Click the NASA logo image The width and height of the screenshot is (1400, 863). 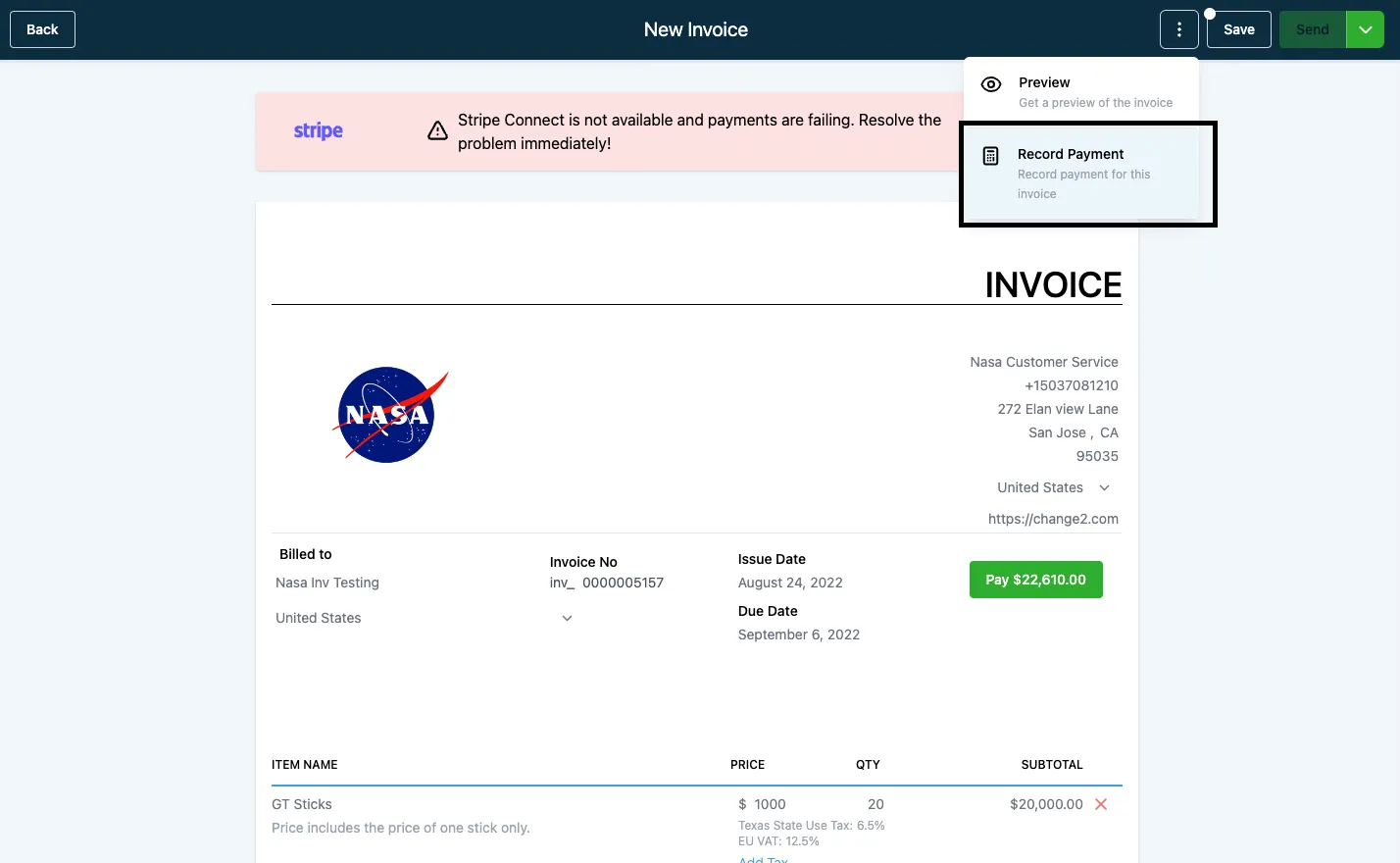point(391,414)
